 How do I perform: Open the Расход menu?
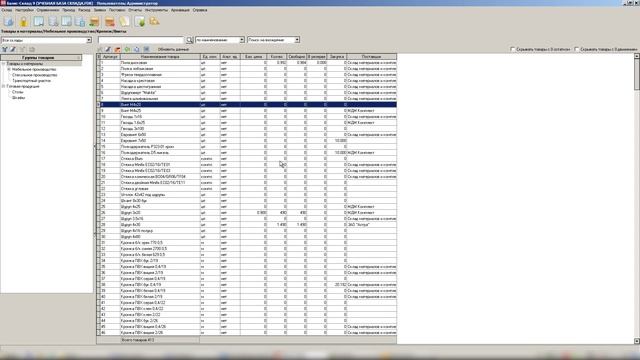[84, 10]
